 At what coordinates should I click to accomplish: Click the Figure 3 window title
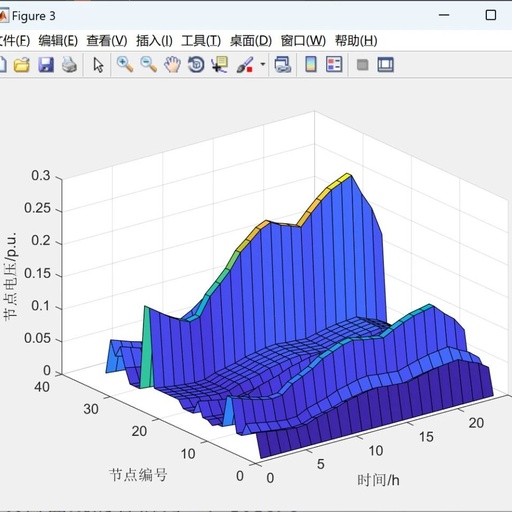tap(34, 16)
